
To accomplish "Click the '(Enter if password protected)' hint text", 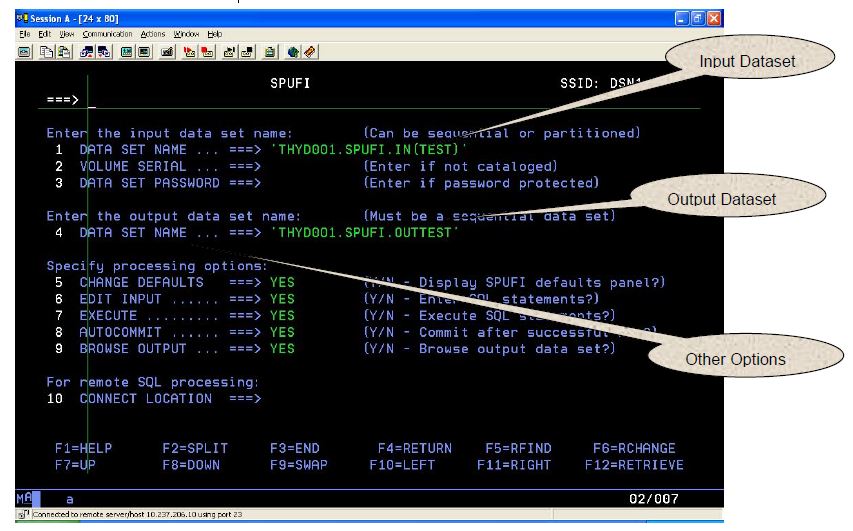I will [x=481, y=183].
